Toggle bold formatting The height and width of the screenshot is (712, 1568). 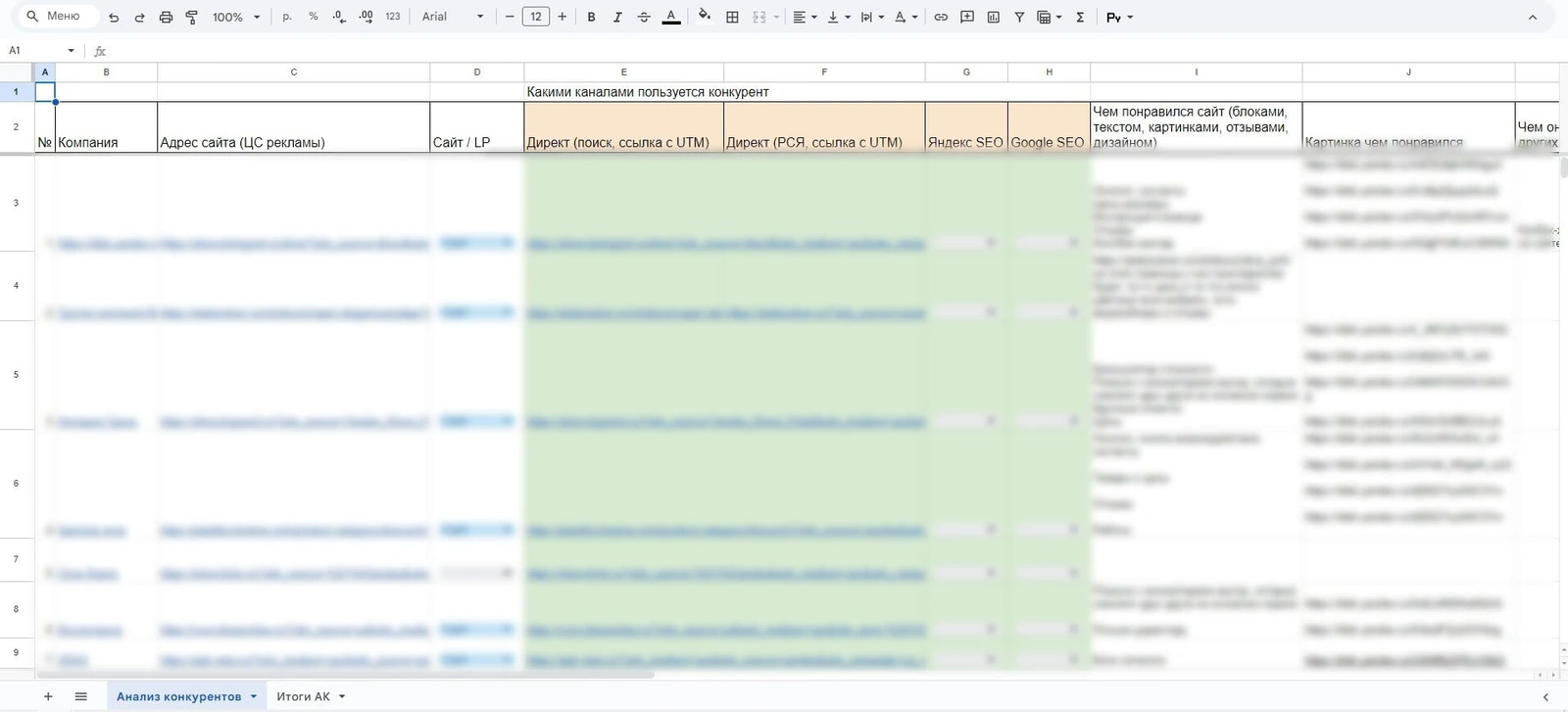click(x=591, y=17)
